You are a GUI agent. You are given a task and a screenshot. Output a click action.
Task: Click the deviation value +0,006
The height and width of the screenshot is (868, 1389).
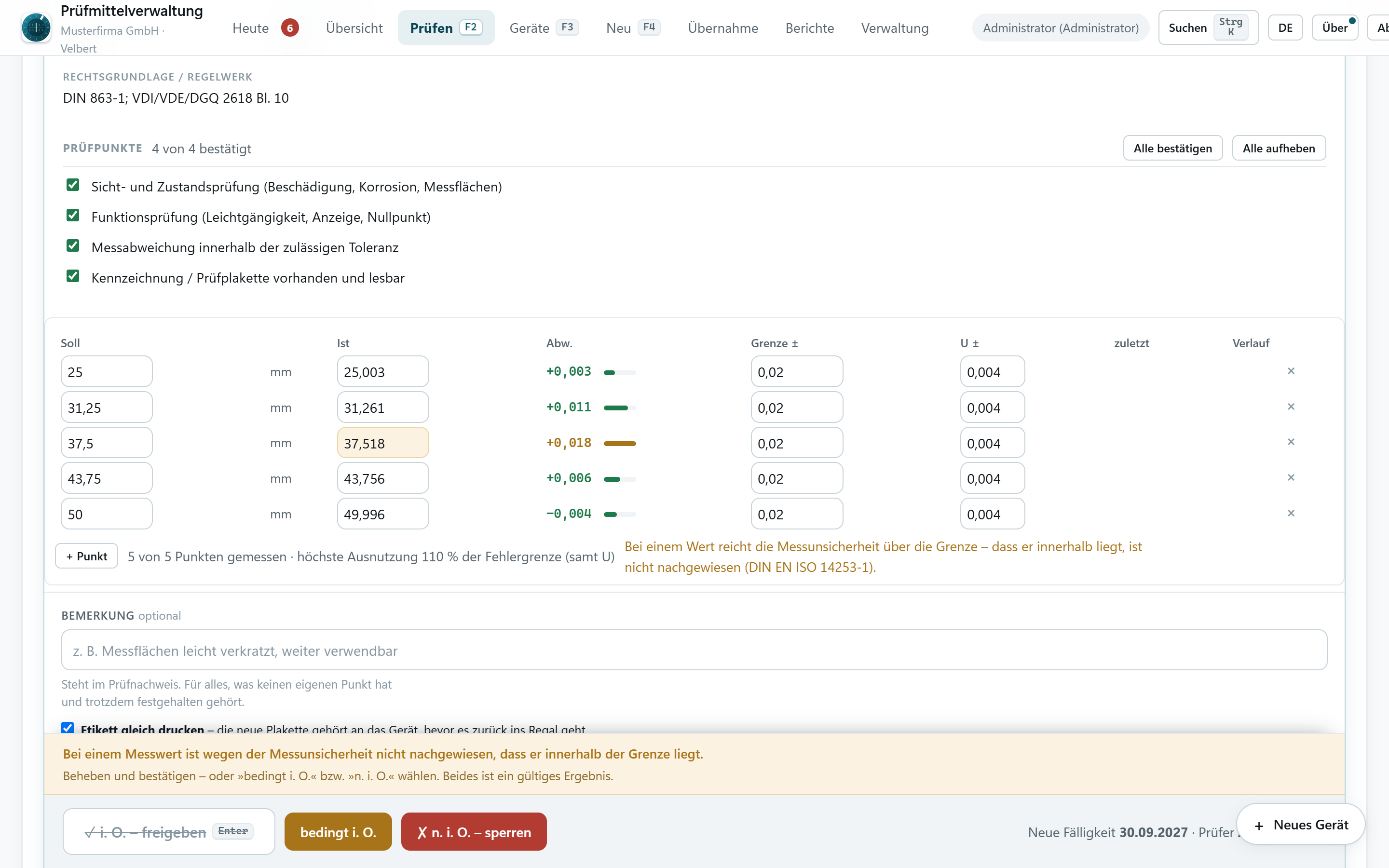[568, 478]
